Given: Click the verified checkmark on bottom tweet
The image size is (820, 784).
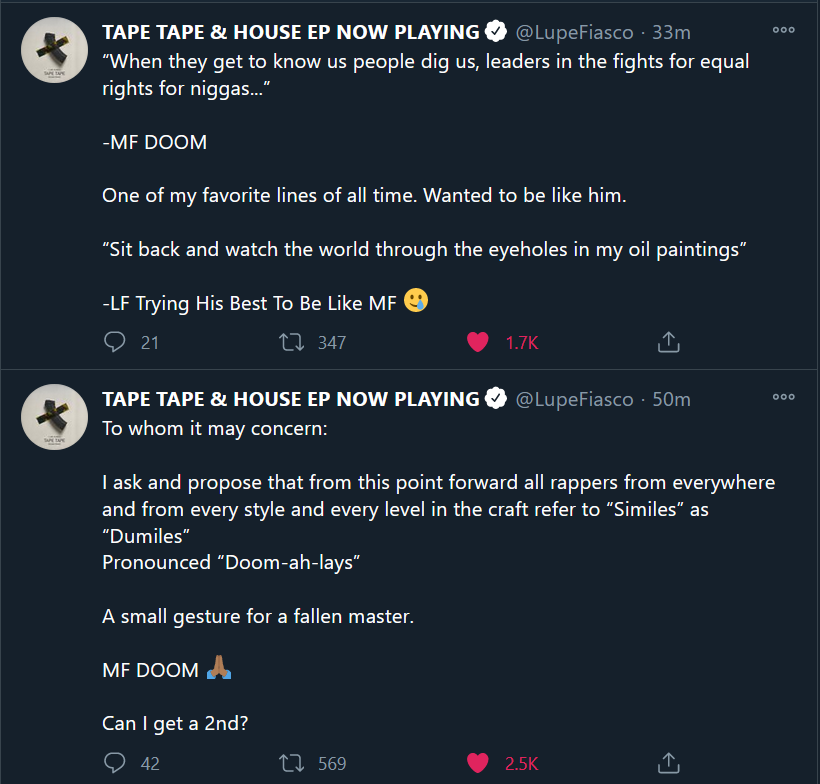Looking at the screenshot, I should click(496, 397).
